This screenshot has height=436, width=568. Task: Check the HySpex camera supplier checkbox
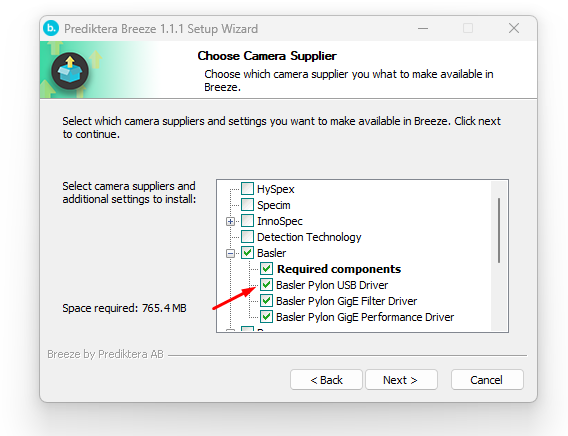tap(247, 189)
